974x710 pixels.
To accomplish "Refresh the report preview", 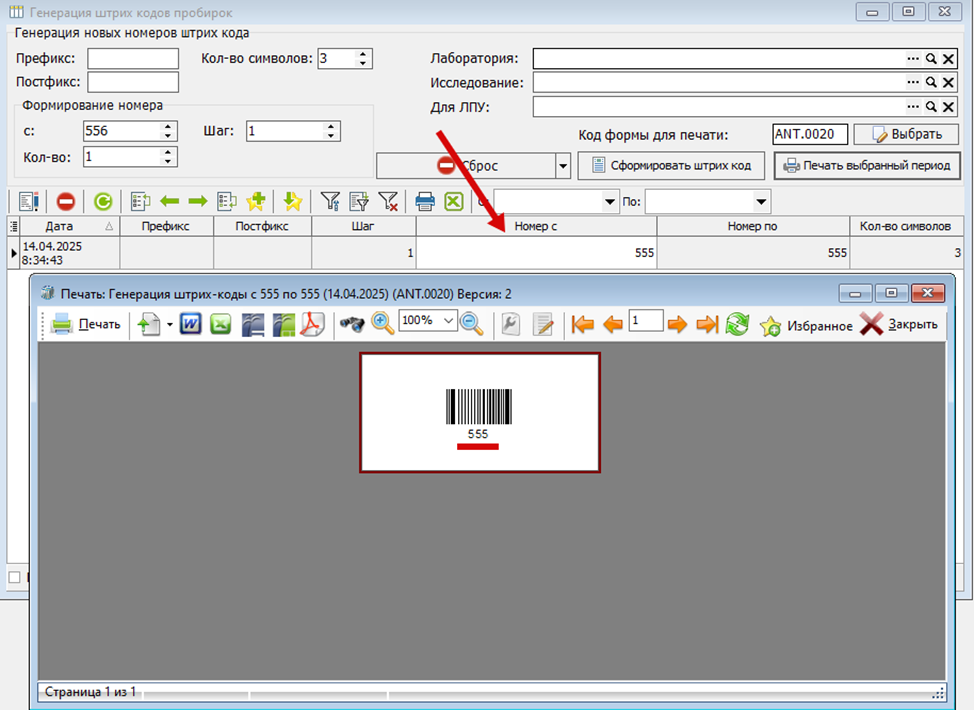I will pos(737,324).
